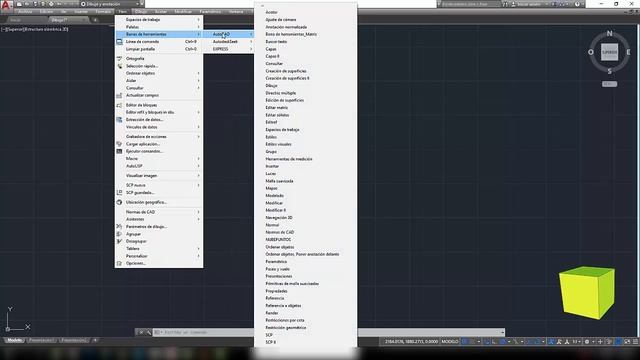Screen dimensions: 640x360
Task: Click the status bar gear workspace icon
Action: tap(587, 342)
